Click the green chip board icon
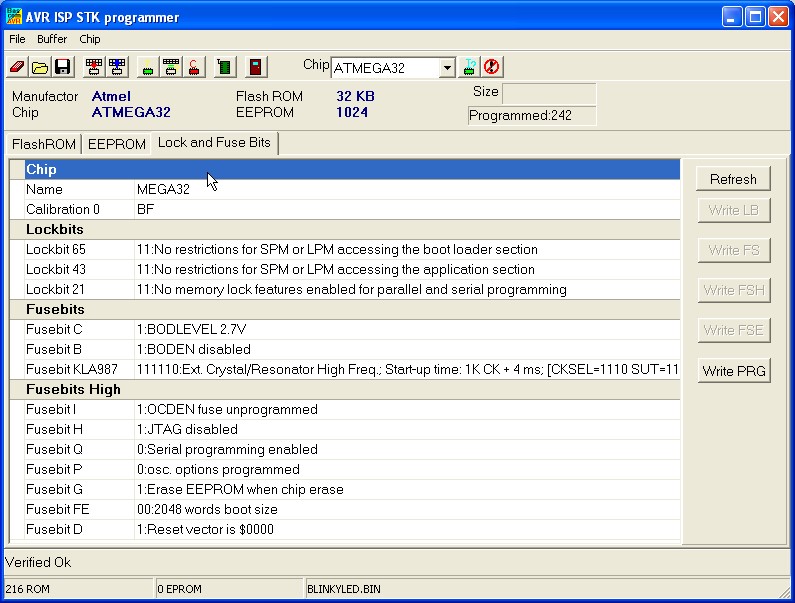Image resolution: width=795 pixels, height=603 pixels. tap(225, 67)
